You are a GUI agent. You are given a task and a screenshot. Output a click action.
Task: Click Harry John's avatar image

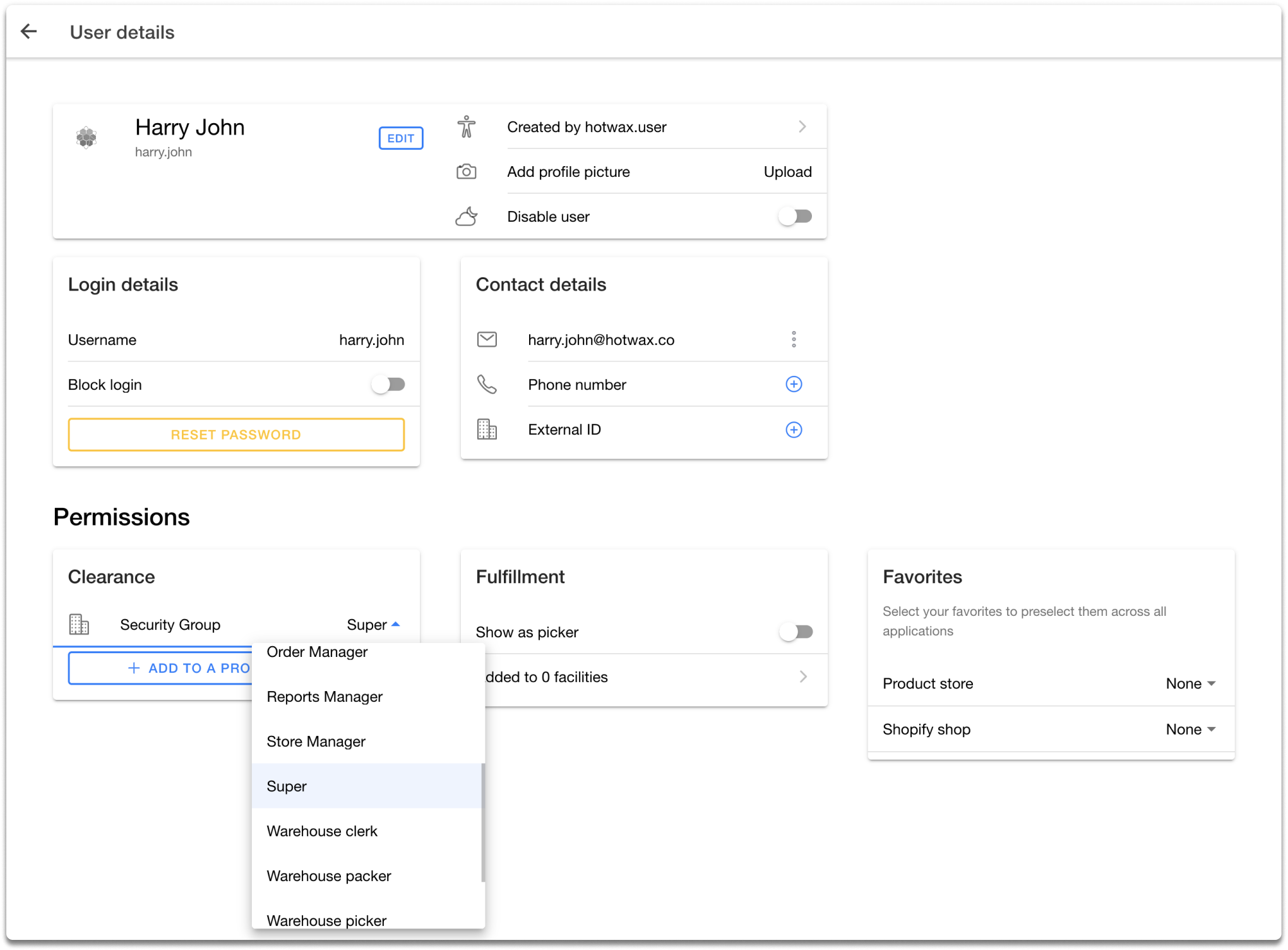86,137
